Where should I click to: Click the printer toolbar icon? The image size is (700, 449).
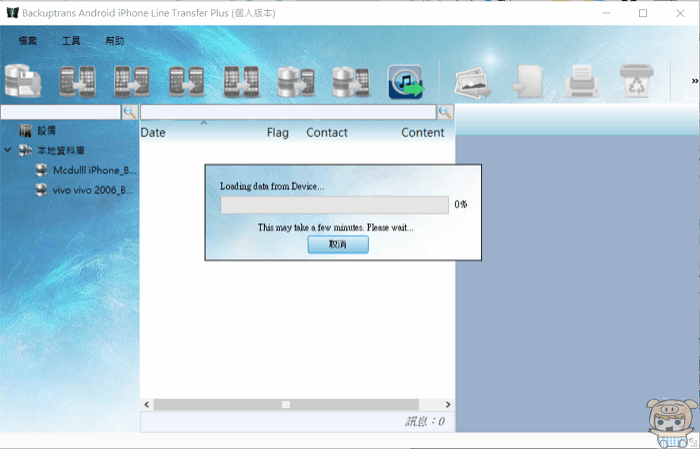[582, 81]
